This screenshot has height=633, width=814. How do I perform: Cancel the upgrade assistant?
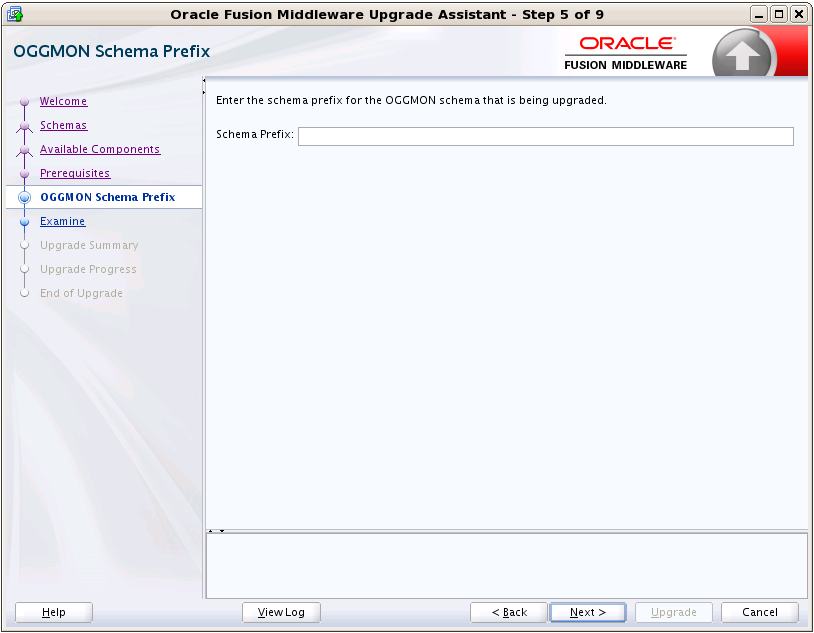pos(759,612)
